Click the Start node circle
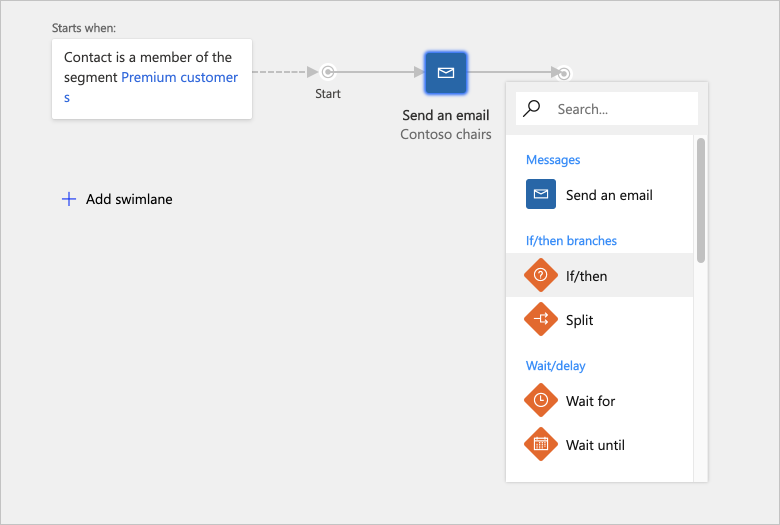 coord(328,72)
